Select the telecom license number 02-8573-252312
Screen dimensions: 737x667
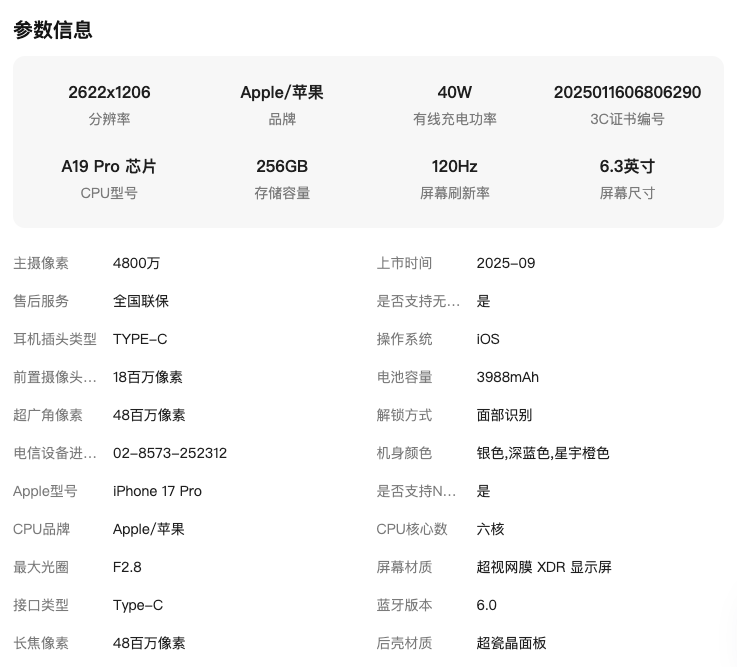point(170,453)
